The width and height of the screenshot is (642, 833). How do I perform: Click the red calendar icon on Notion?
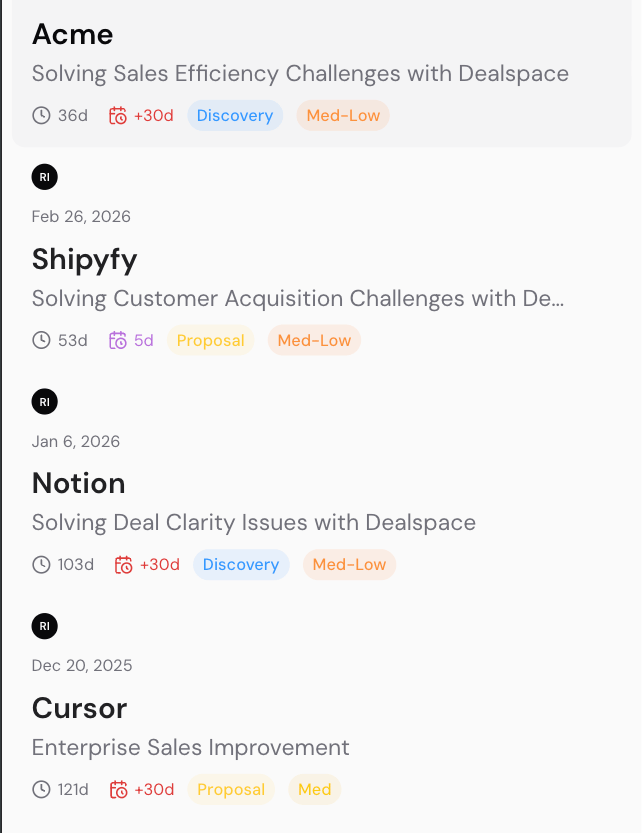click(124, 565)
